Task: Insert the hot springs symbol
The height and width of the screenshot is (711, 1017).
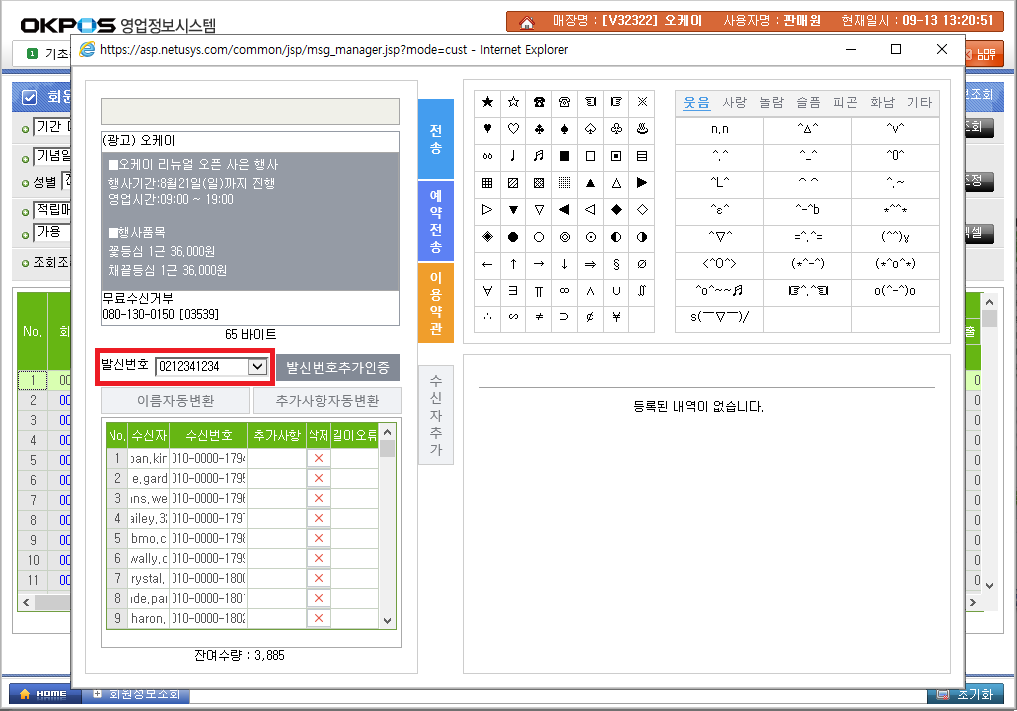Action: pos(642,128)
